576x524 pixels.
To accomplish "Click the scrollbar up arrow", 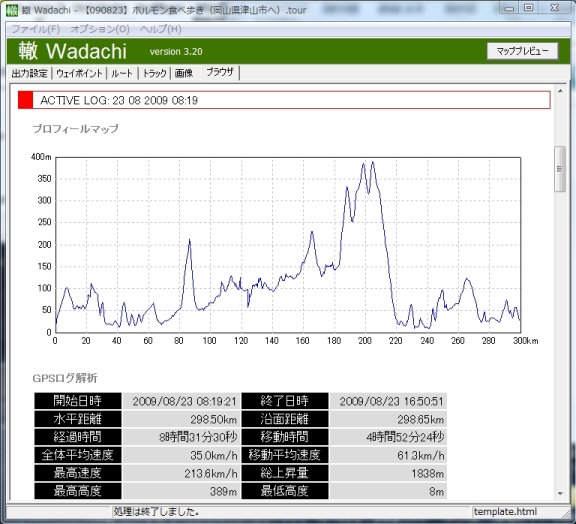I will tap(560, 91).
